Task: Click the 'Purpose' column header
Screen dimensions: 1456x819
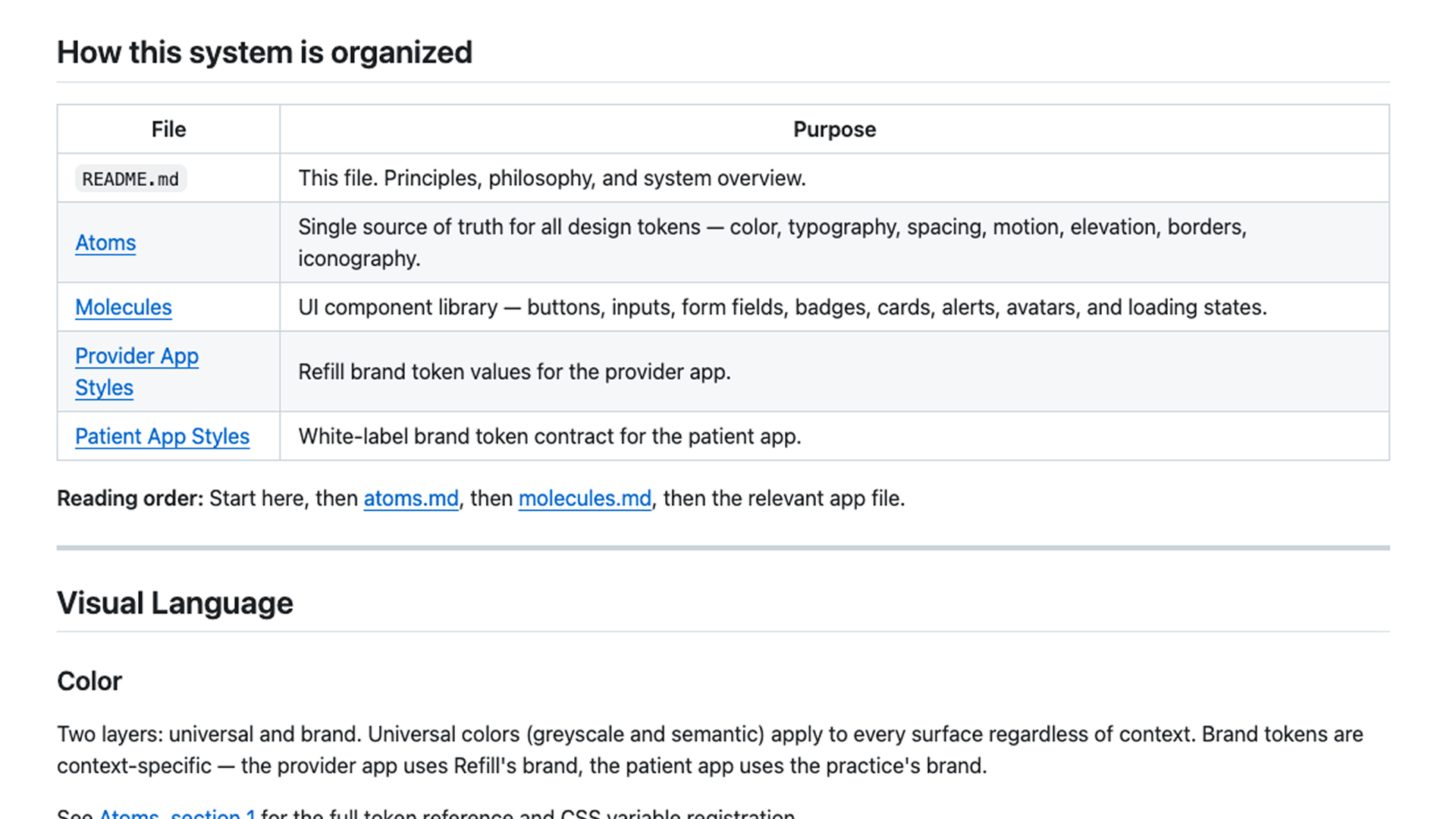Action: click(834, 130)
